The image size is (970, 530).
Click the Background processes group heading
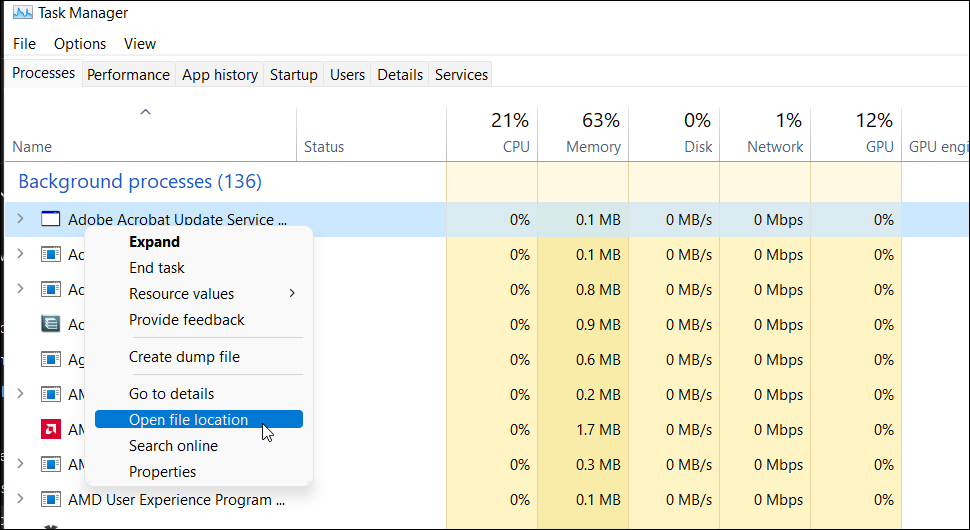140,182
